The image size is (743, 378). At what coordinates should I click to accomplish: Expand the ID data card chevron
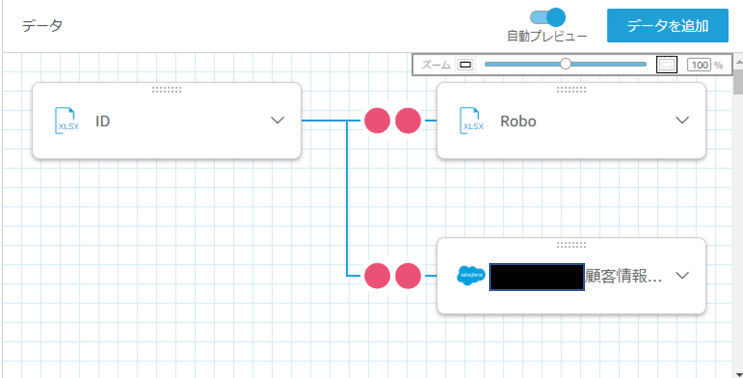[x=277, y=120]
